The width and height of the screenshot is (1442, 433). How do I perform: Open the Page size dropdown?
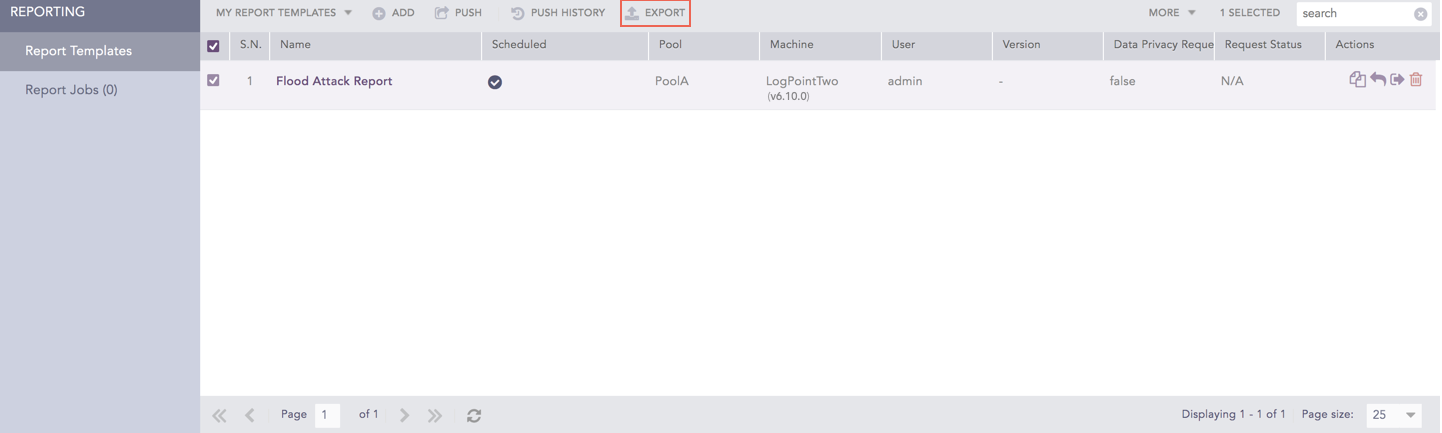1393,415
